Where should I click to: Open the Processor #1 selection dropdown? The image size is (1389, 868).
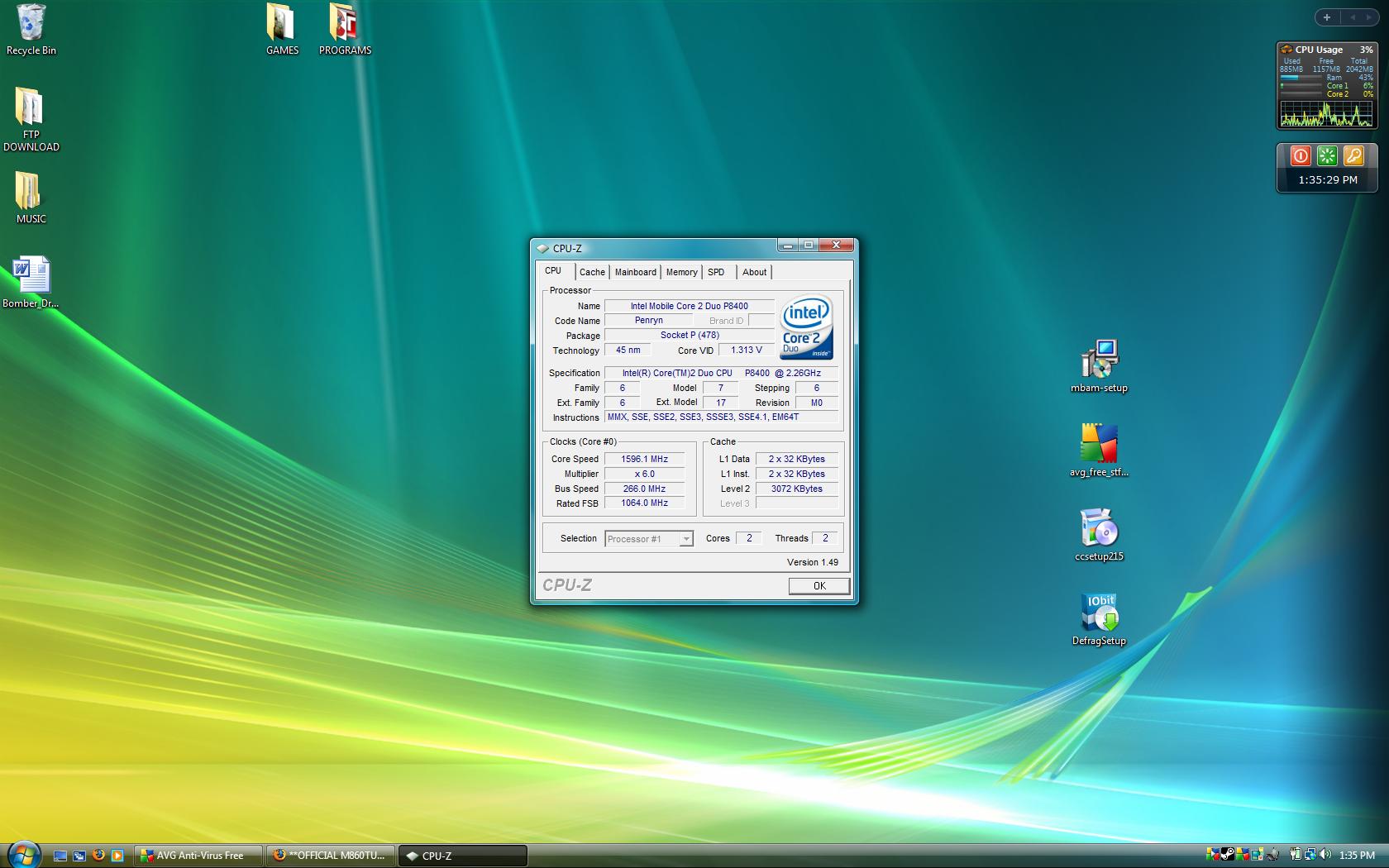[x=649, y=539]
